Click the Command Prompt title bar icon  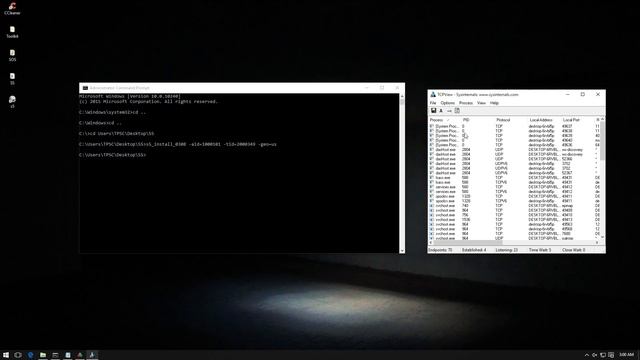pos(85,88)
